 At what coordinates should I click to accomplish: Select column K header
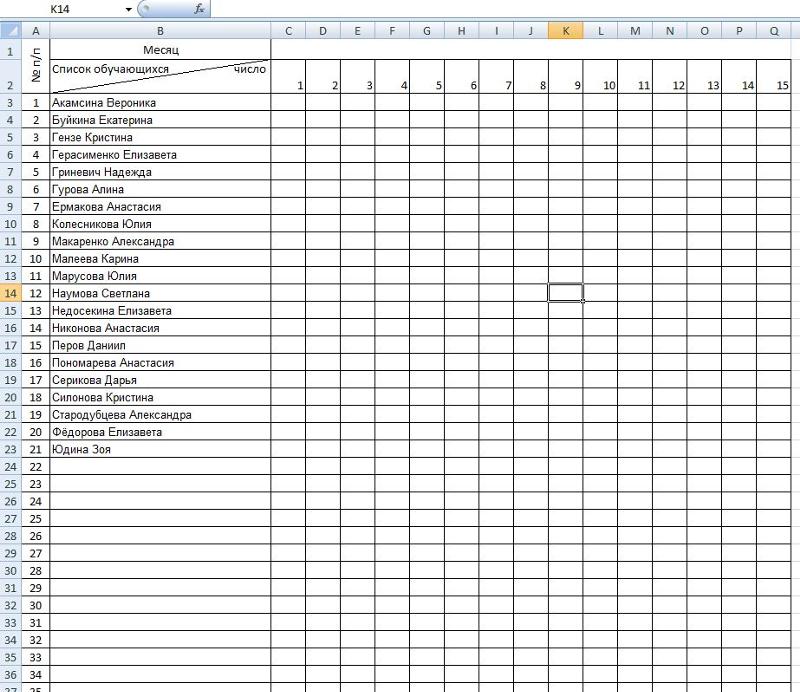566,31
